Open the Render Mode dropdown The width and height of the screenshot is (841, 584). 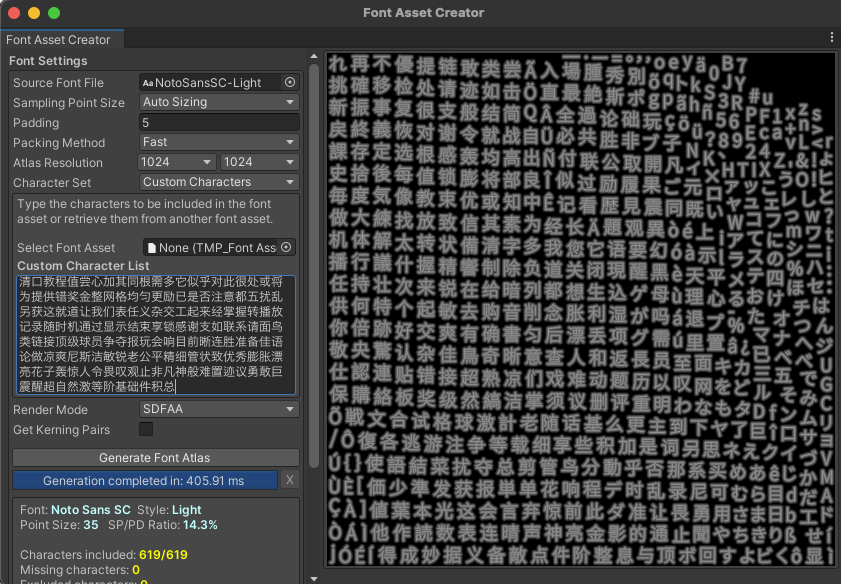tap(219, 409)
